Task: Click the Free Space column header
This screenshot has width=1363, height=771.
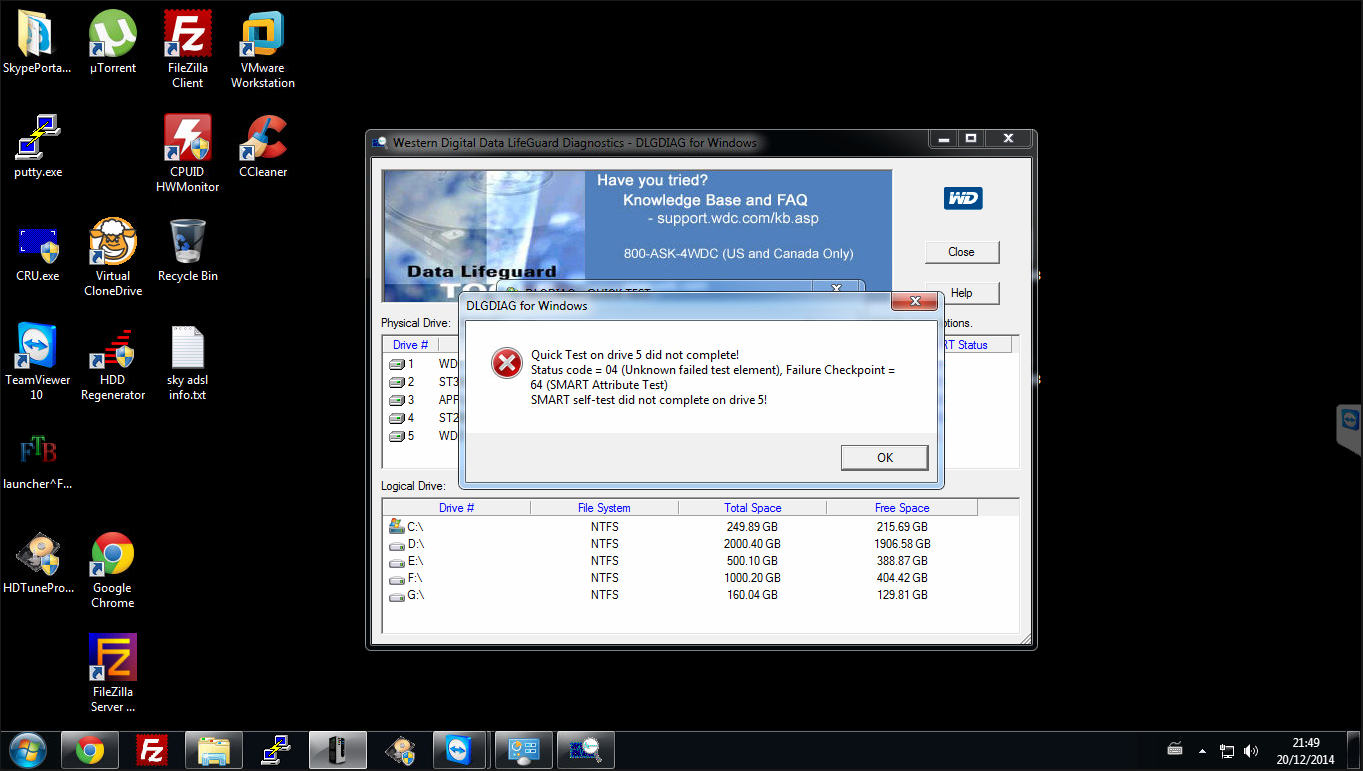Action: tap(902, 508)
